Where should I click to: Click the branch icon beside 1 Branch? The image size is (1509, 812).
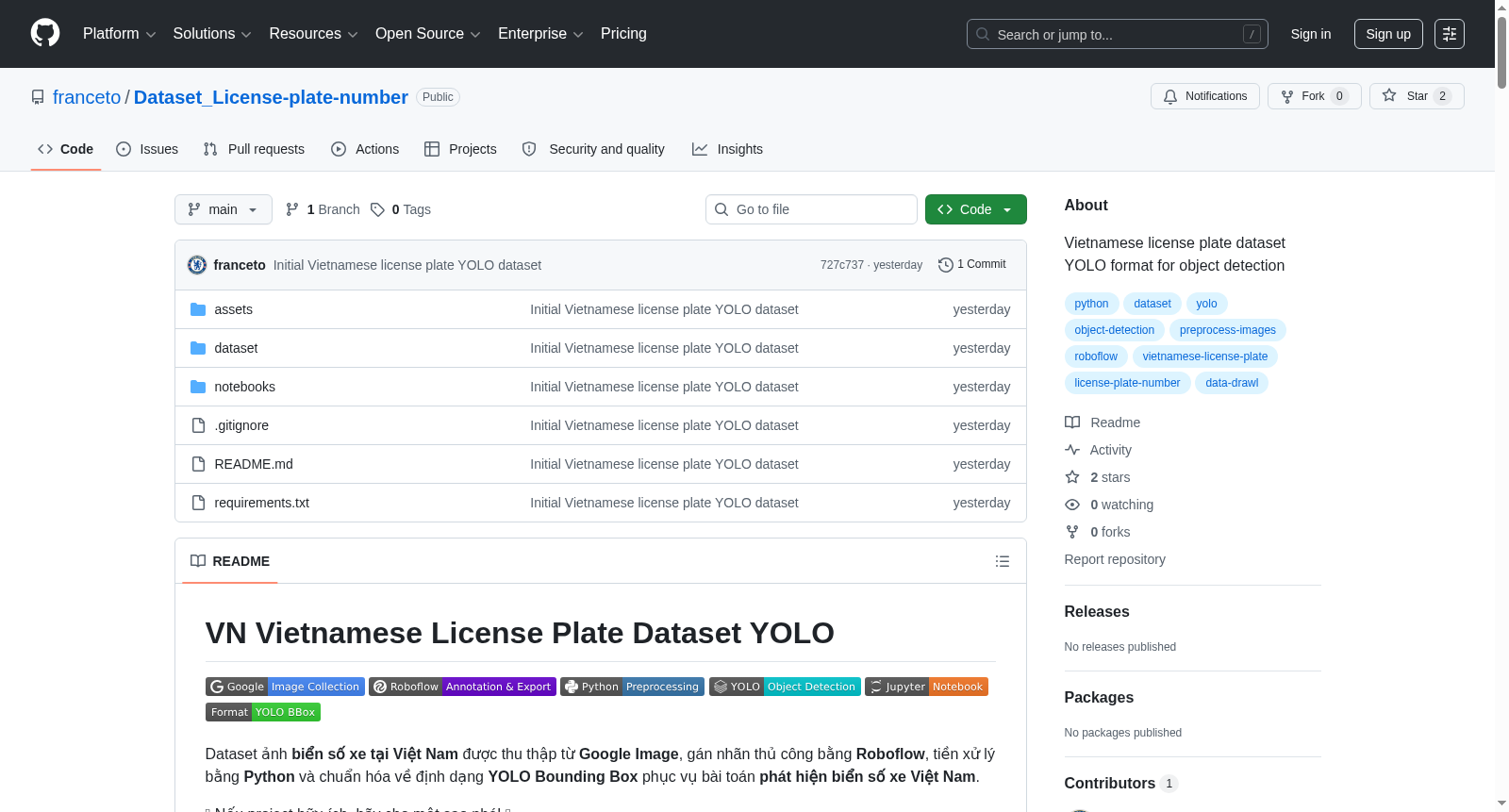292,209
